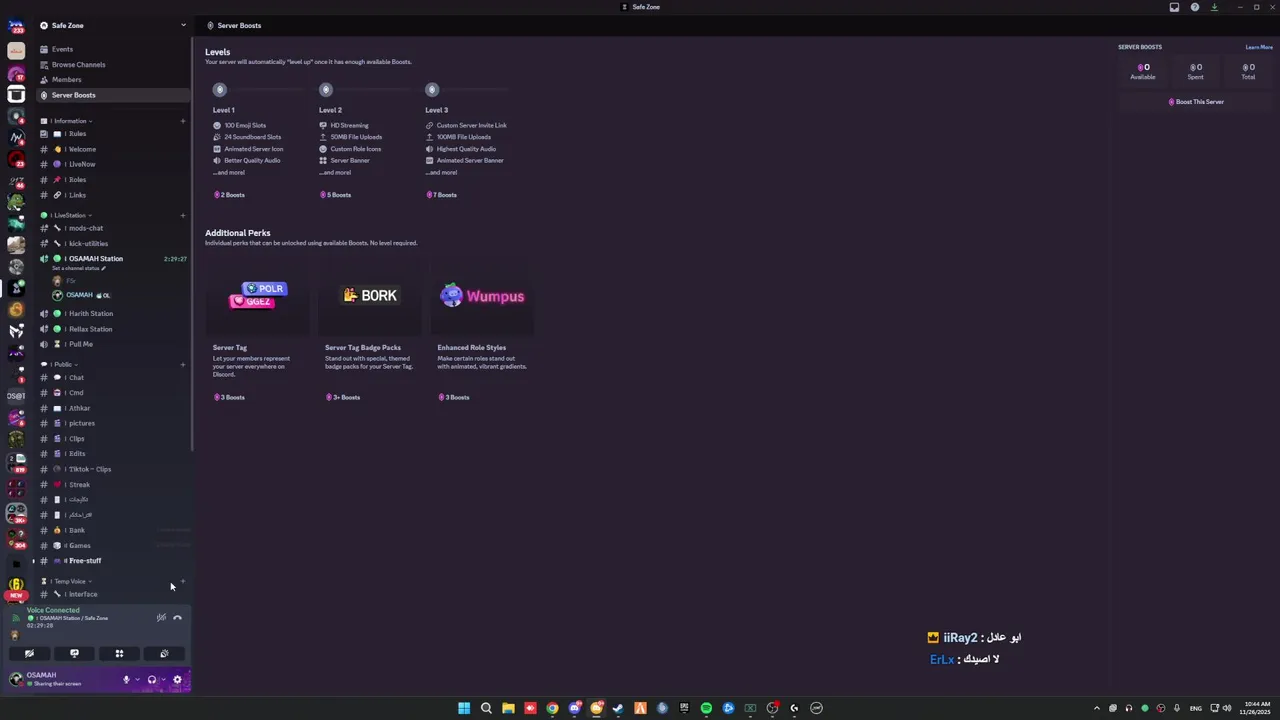Click the green download update icon
1280x720 pixels.
(1214, 7)
